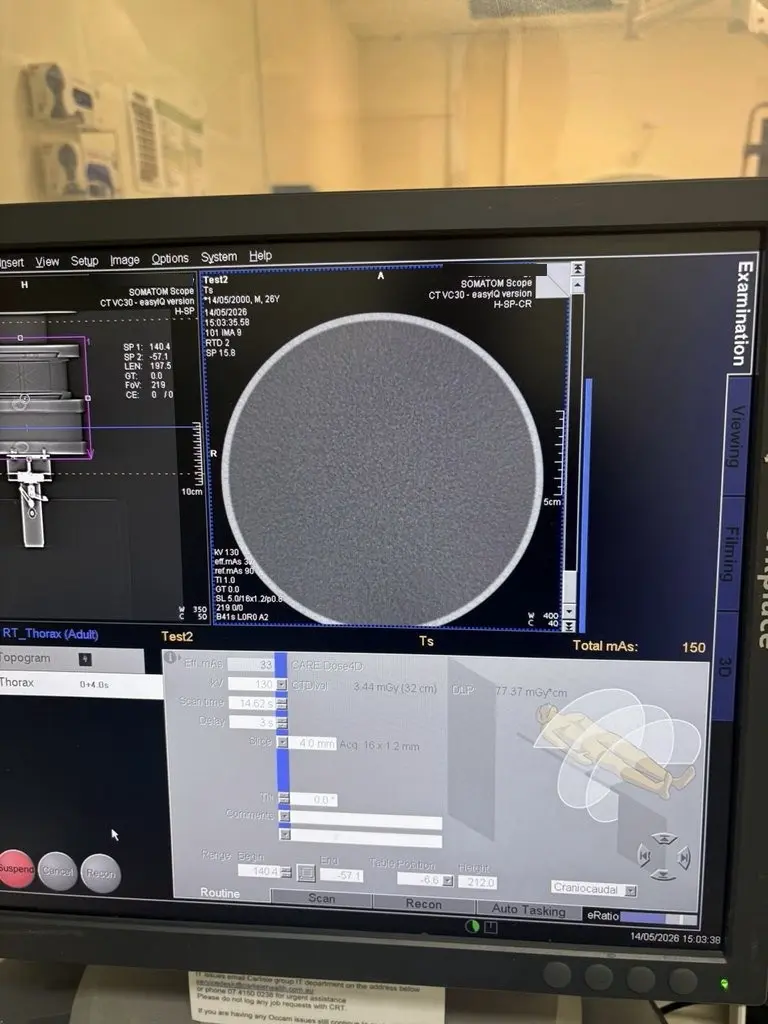The image size is (768, 1024).
Task: Switch to the Filming task card
Action: coord(731,554)
